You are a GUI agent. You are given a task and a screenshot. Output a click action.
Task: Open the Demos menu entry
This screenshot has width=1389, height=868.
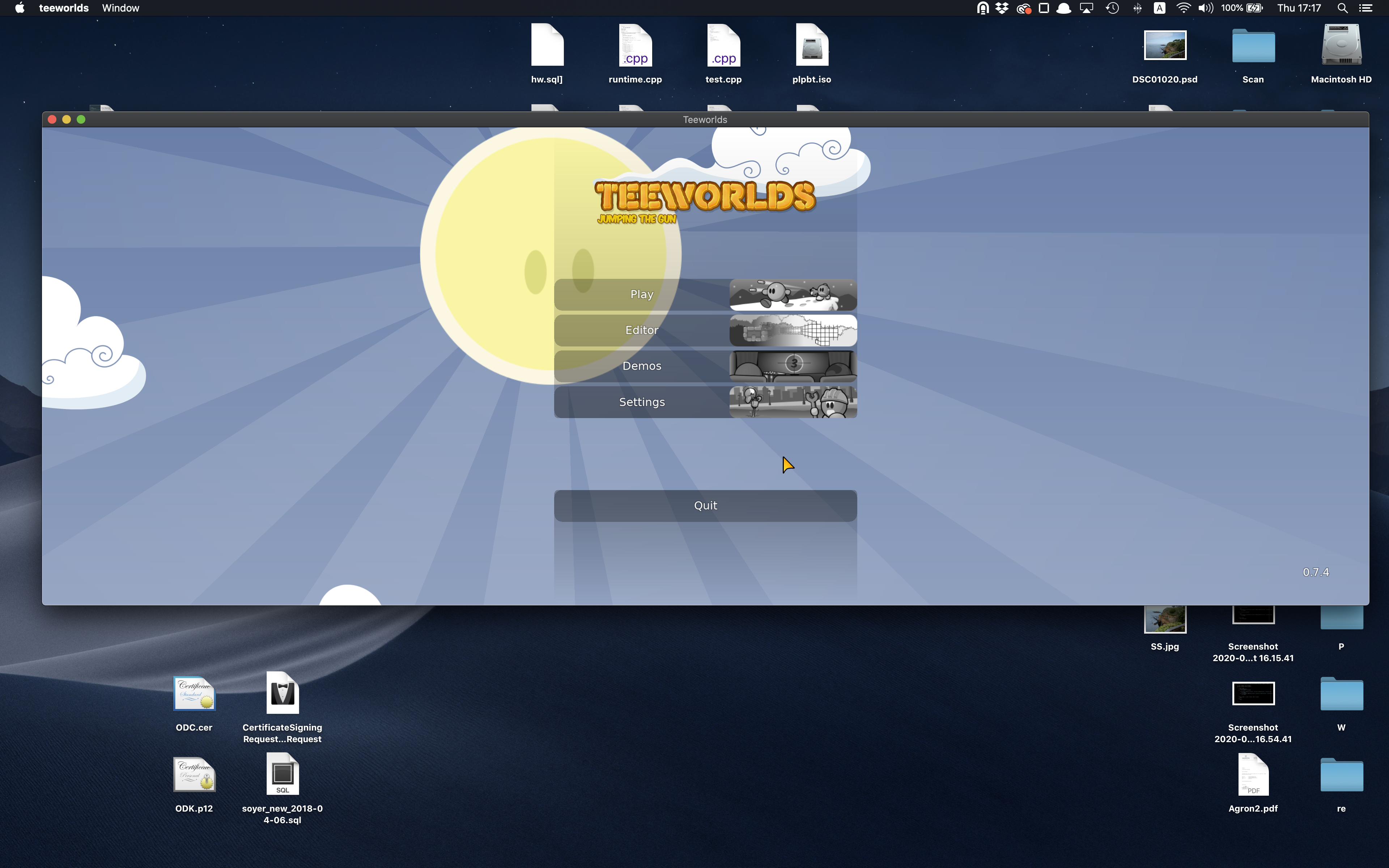[x=705, y=366]
